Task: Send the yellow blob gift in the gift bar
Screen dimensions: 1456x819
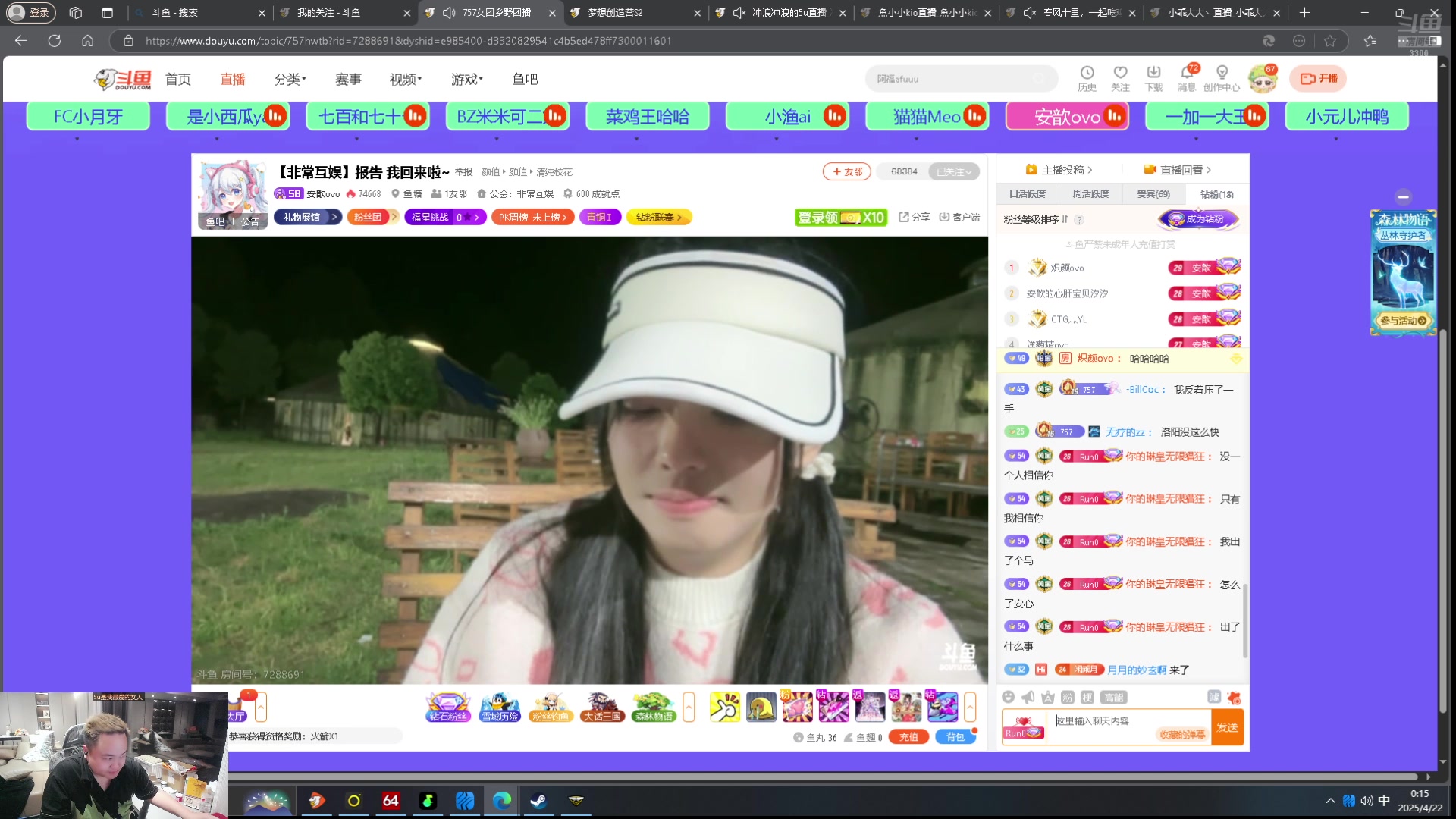Action: [x=761, y=707]
